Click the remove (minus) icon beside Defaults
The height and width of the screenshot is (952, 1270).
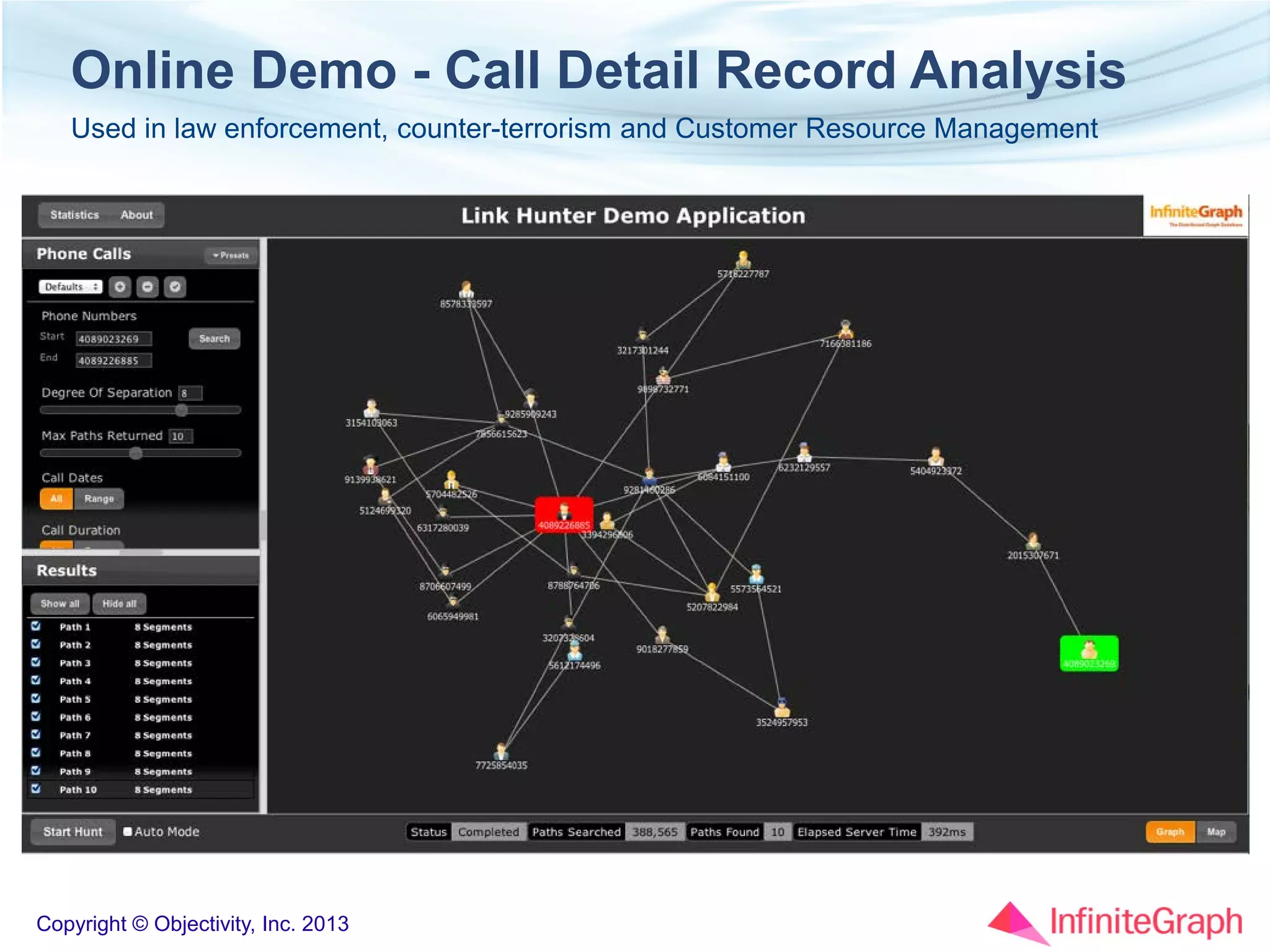tap(148, 287)
